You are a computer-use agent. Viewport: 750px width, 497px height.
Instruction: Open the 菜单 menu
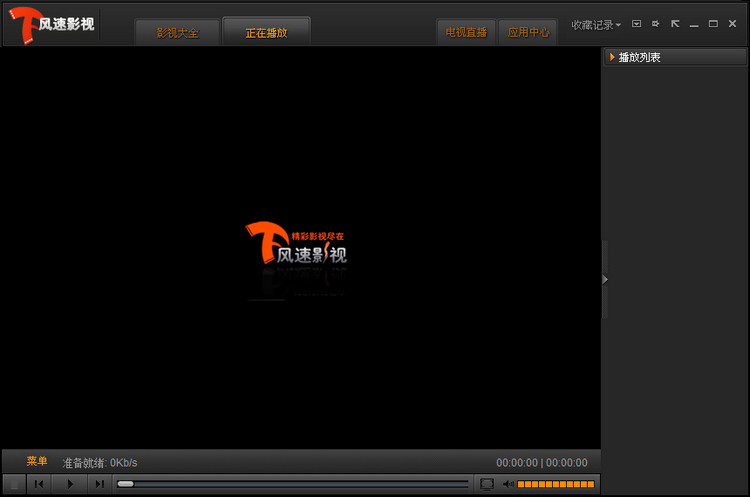click(37, 461)
